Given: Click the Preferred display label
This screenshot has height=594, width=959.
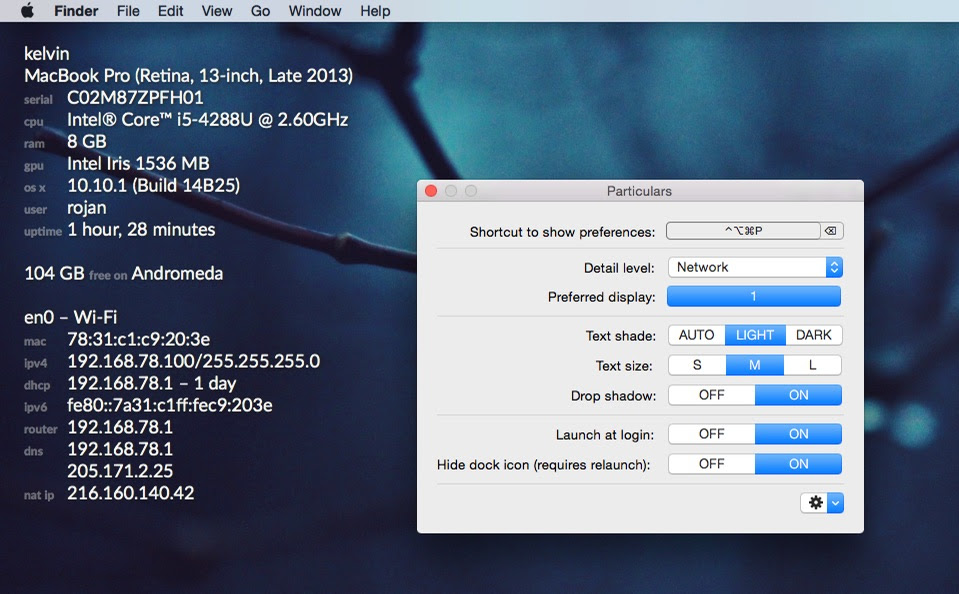Looking at the screenshot, I should (x=601, y=297).
